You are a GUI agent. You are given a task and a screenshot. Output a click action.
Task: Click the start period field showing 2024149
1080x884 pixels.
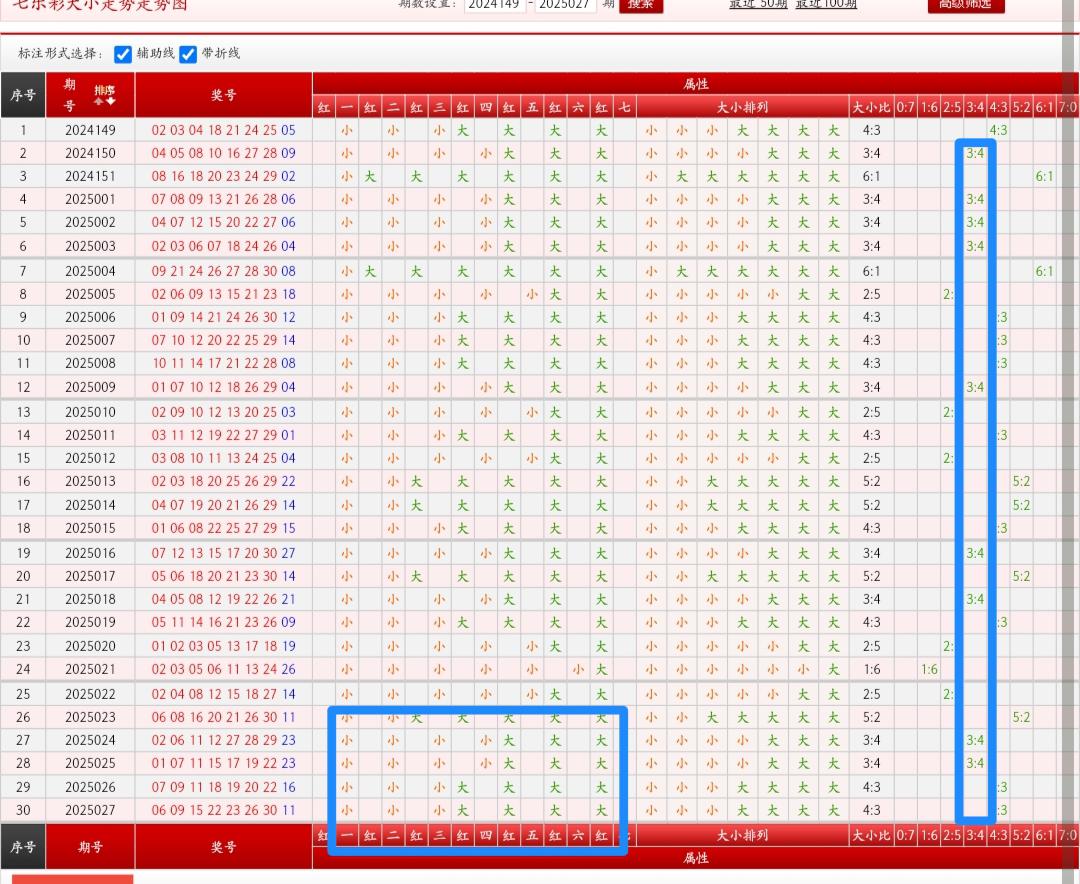coord(493,5)
